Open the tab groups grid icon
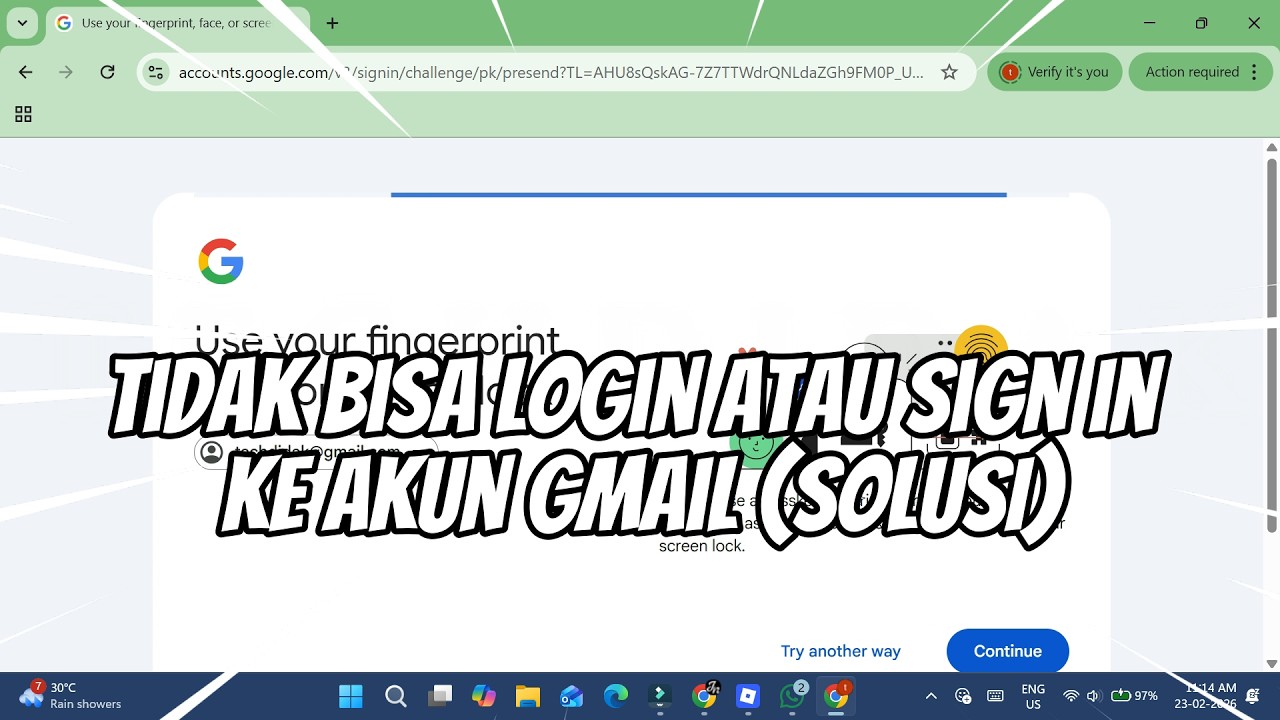Image resolution: width=1280 pixels, height=720 pixels. click(23, 114)
